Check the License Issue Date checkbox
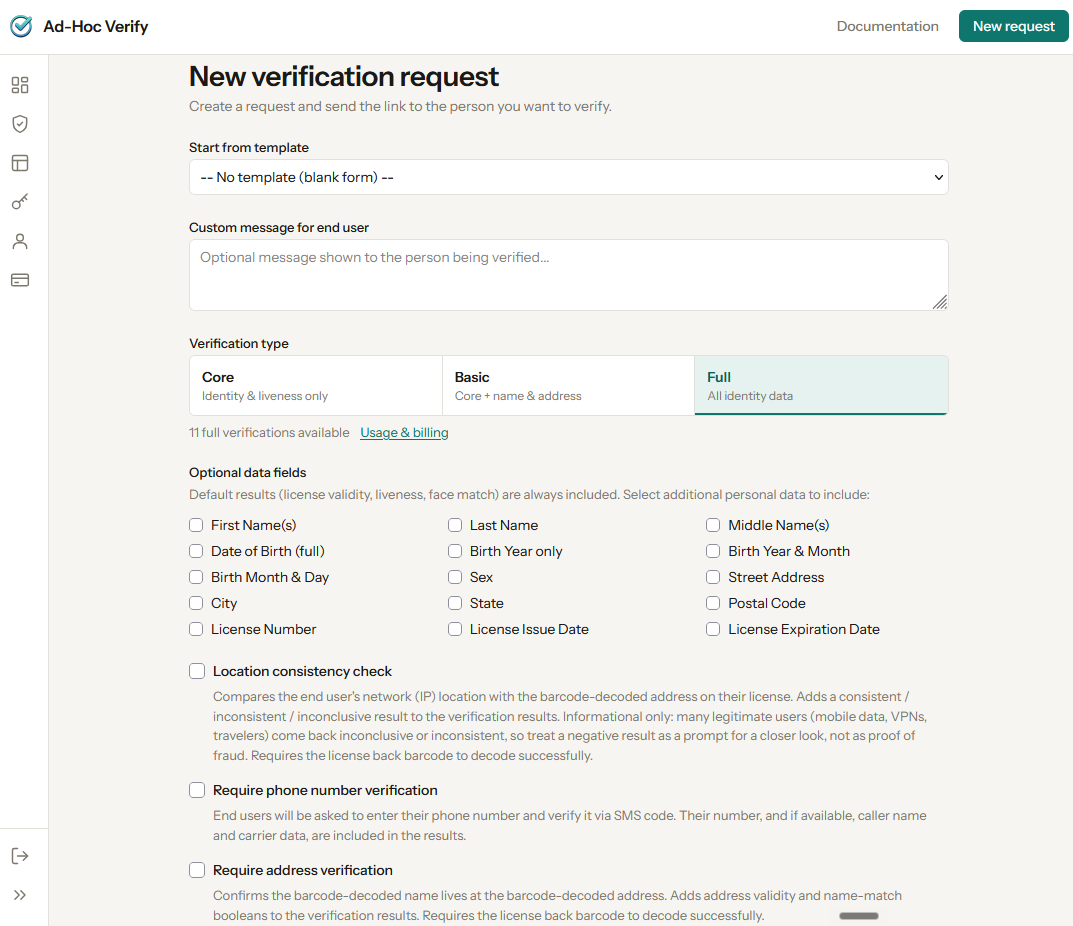 point(455,629)
